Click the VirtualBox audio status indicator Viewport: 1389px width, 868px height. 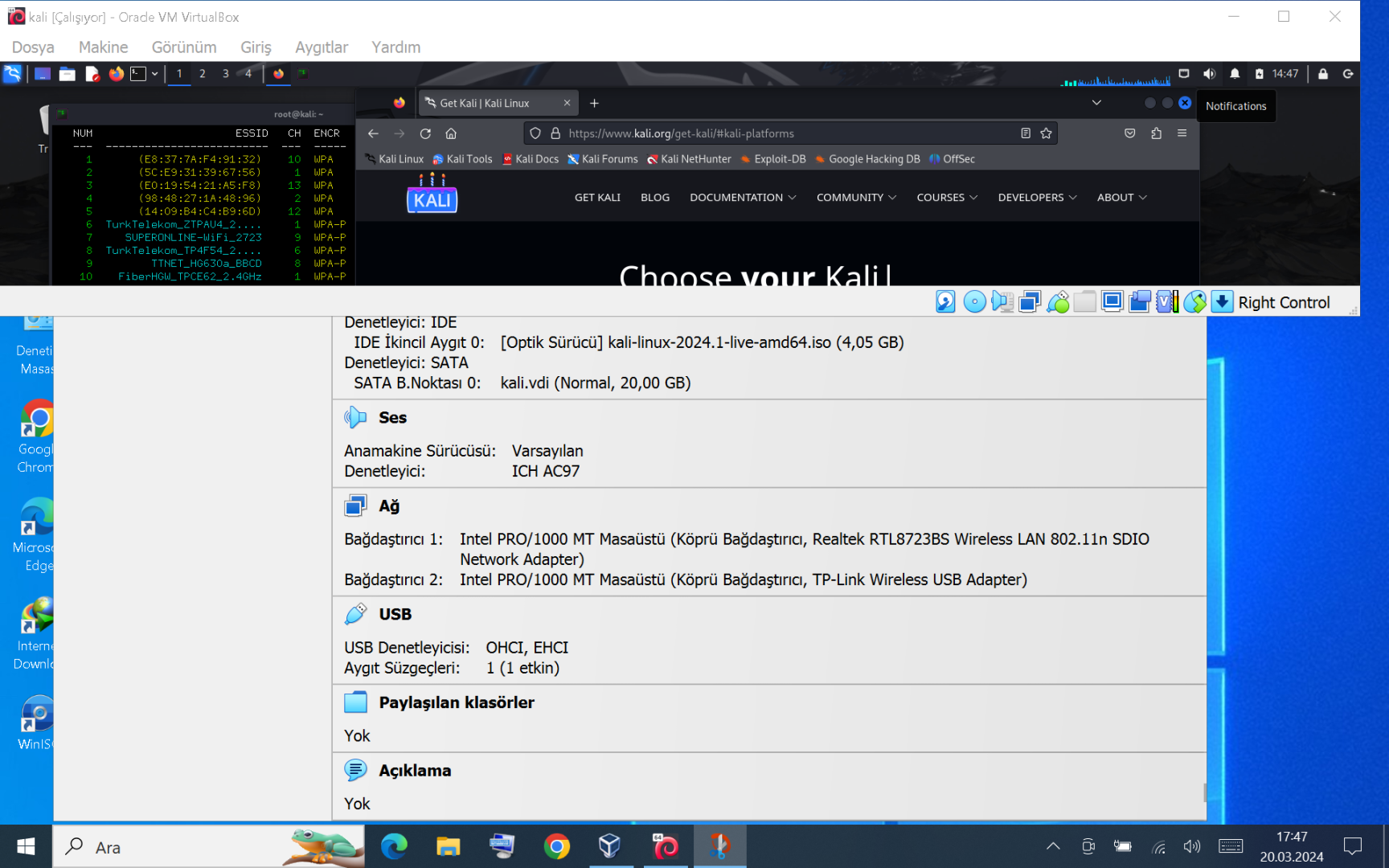pos(1002,302)
